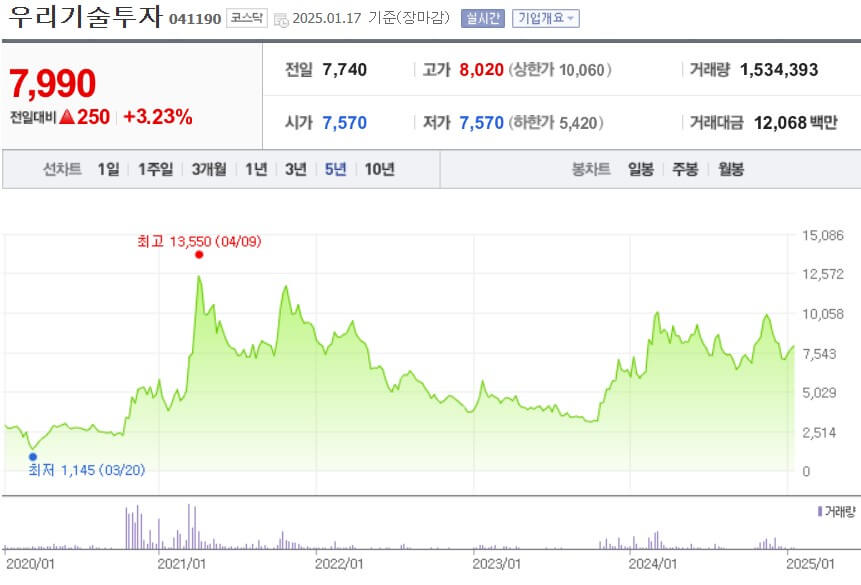Image resolution: width=861 pixels, height=585 pixels.
Task: Open the 월봉 candle chart
Action: pyautogui.click(x=730, y=170)
